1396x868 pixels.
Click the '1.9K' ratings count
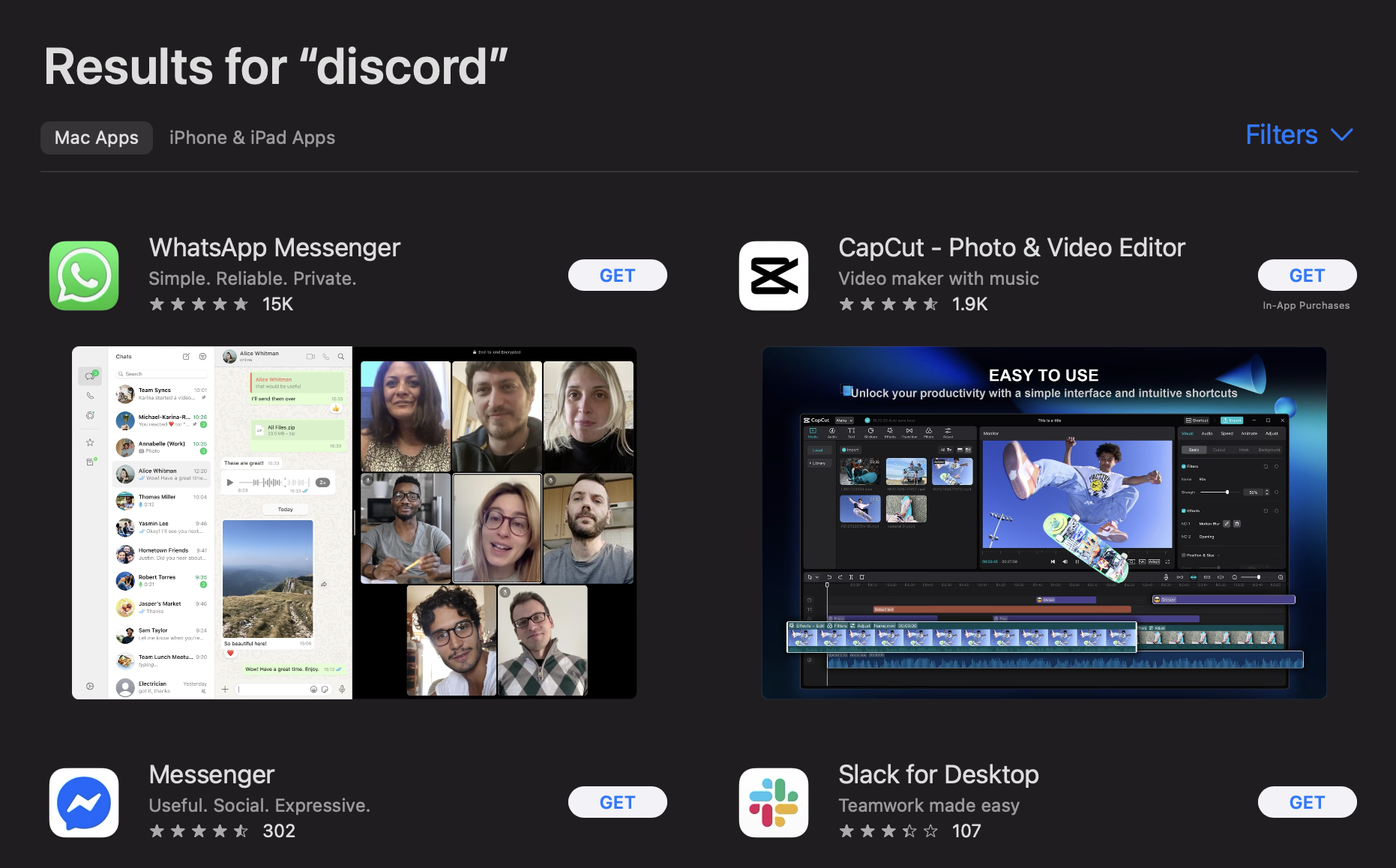(969, 304)
